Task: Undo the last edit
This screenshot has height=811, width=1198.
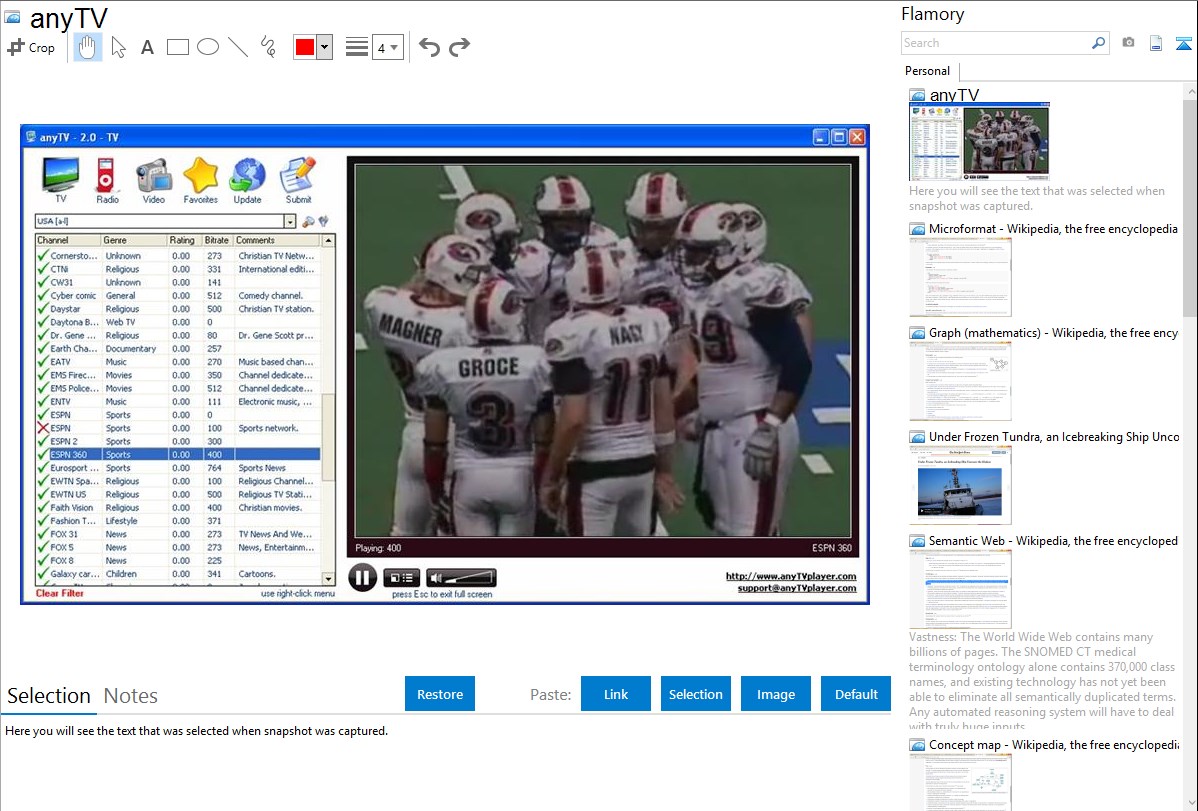Action: click(x=429, y=47)
